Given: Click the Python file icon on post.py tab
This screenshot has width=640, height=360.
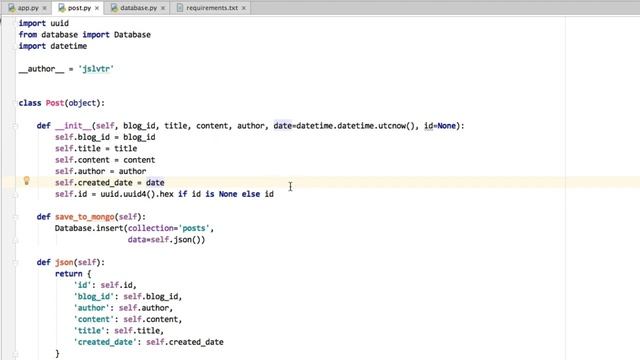Looking at the screenshot, I should 62,8.
